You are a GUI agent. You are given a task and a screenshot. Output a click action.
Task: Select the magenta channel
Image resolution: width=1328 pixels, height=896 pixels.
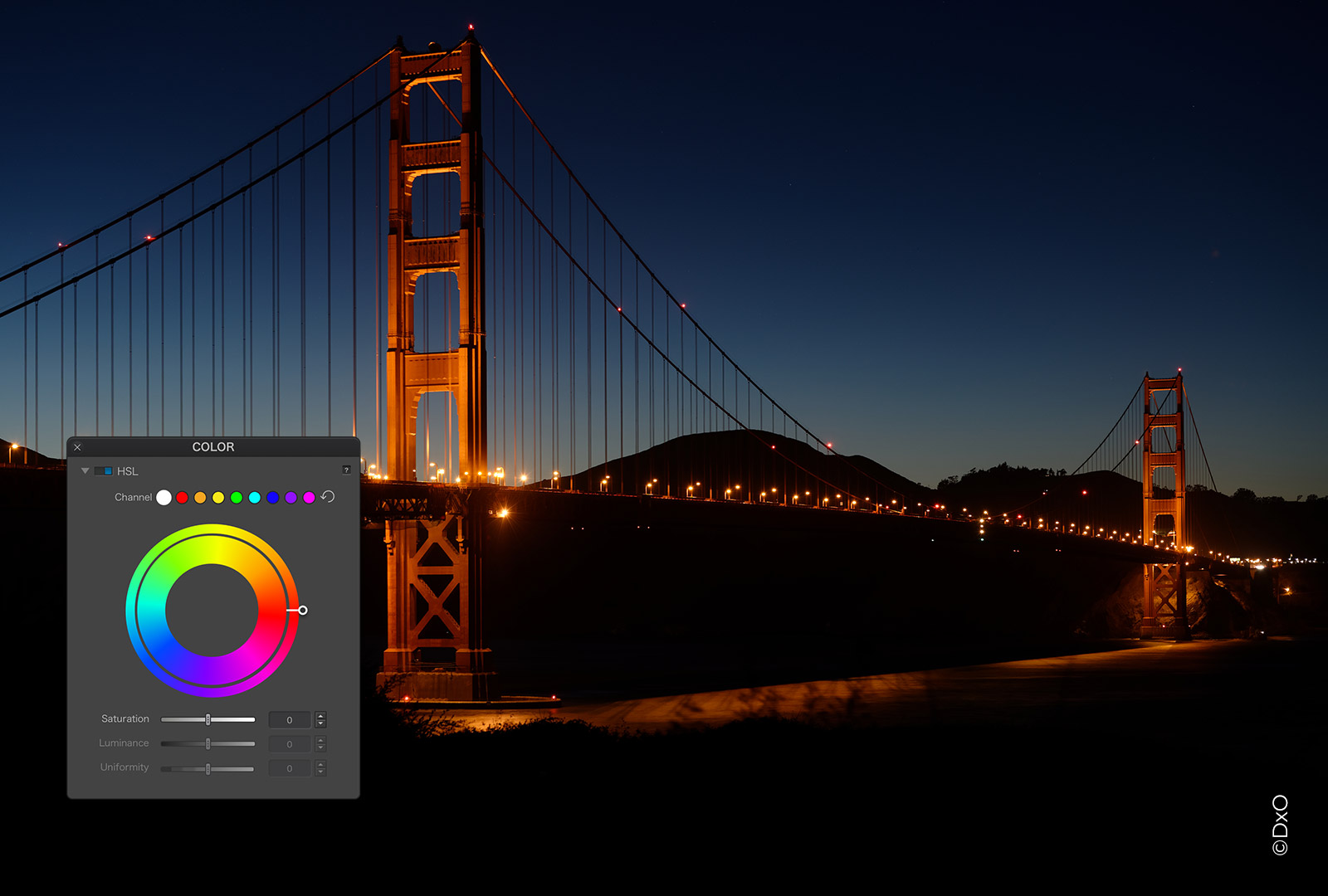click(310, 497)
